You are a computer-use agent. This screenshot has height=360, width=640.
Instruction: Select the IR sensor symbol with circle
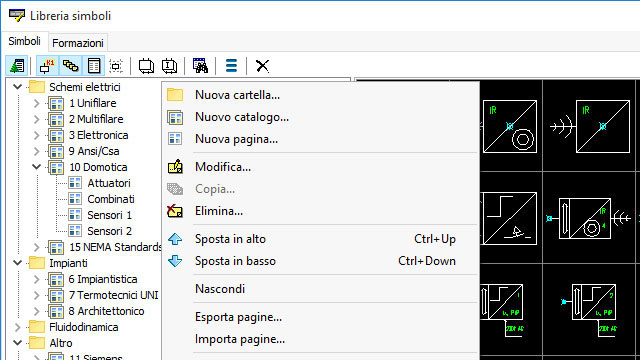coord(510,126)
